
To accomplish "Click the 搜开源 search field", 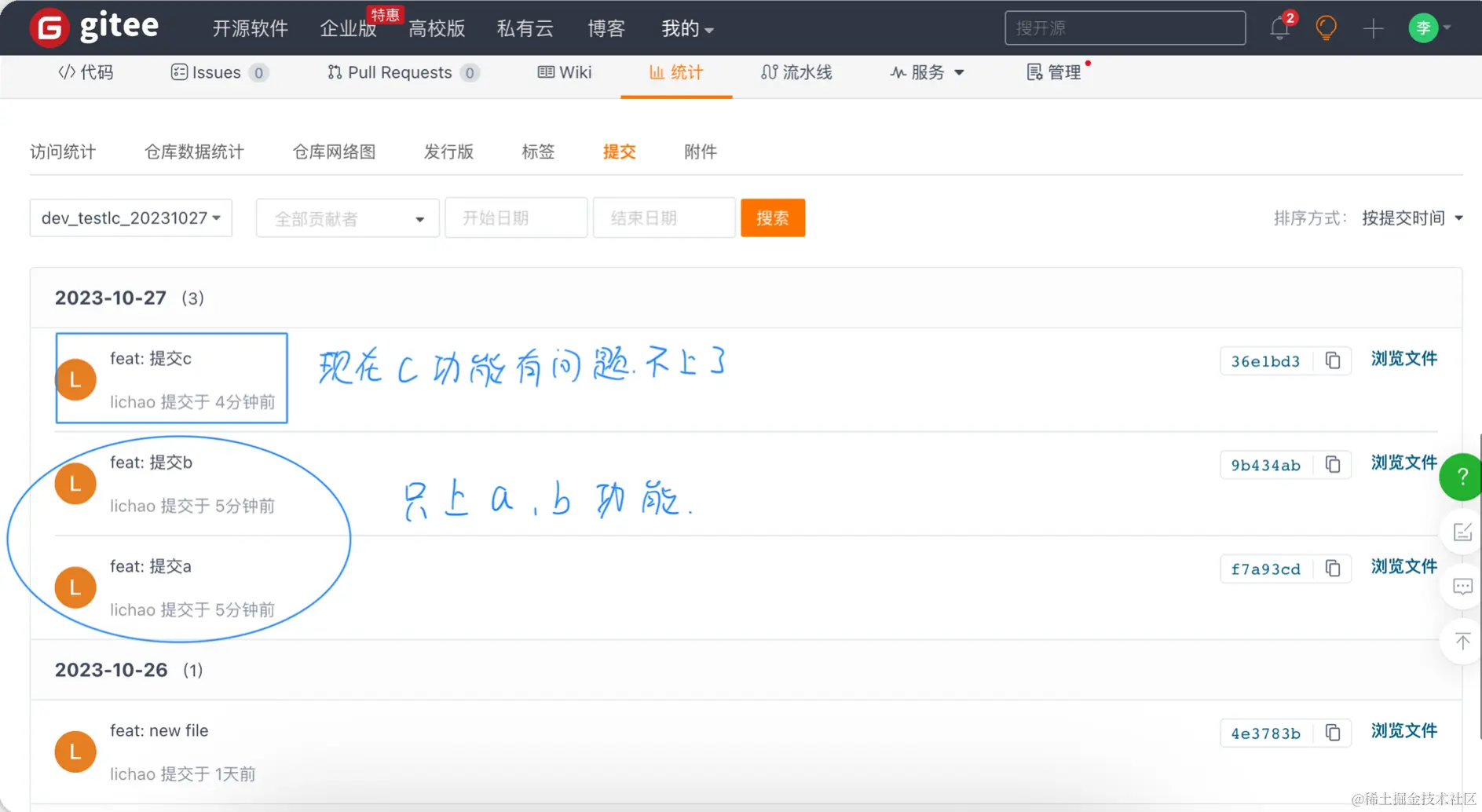I will [1125, 28].
